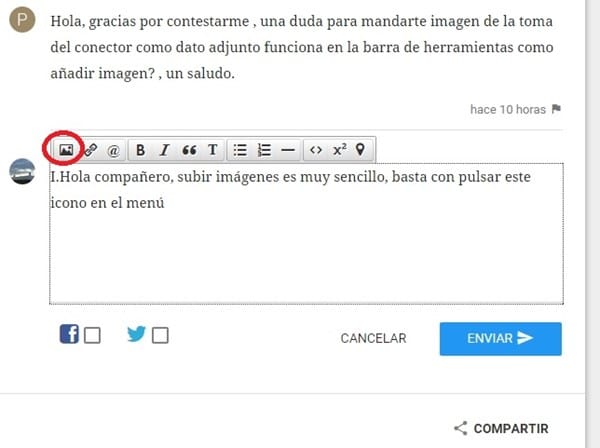This screenshot has height=448, width=600.
Task: Click the Twitter bird icon
Action: (x=136, y=334)
